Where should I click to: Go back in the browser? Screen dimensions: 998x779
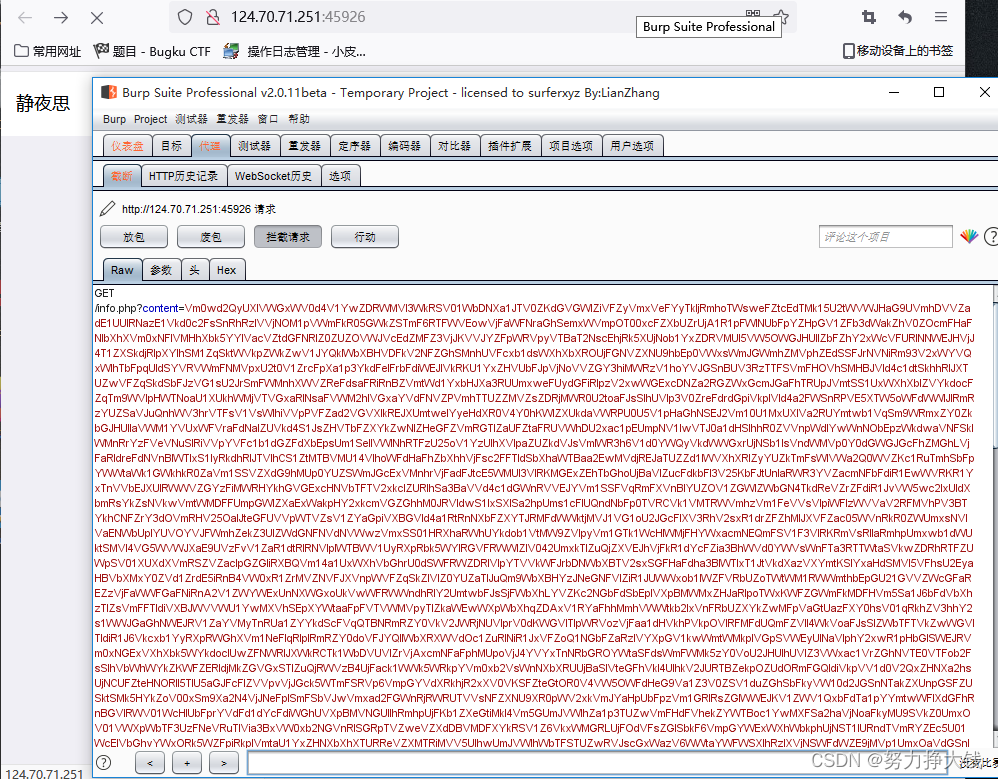pos(25,17)
